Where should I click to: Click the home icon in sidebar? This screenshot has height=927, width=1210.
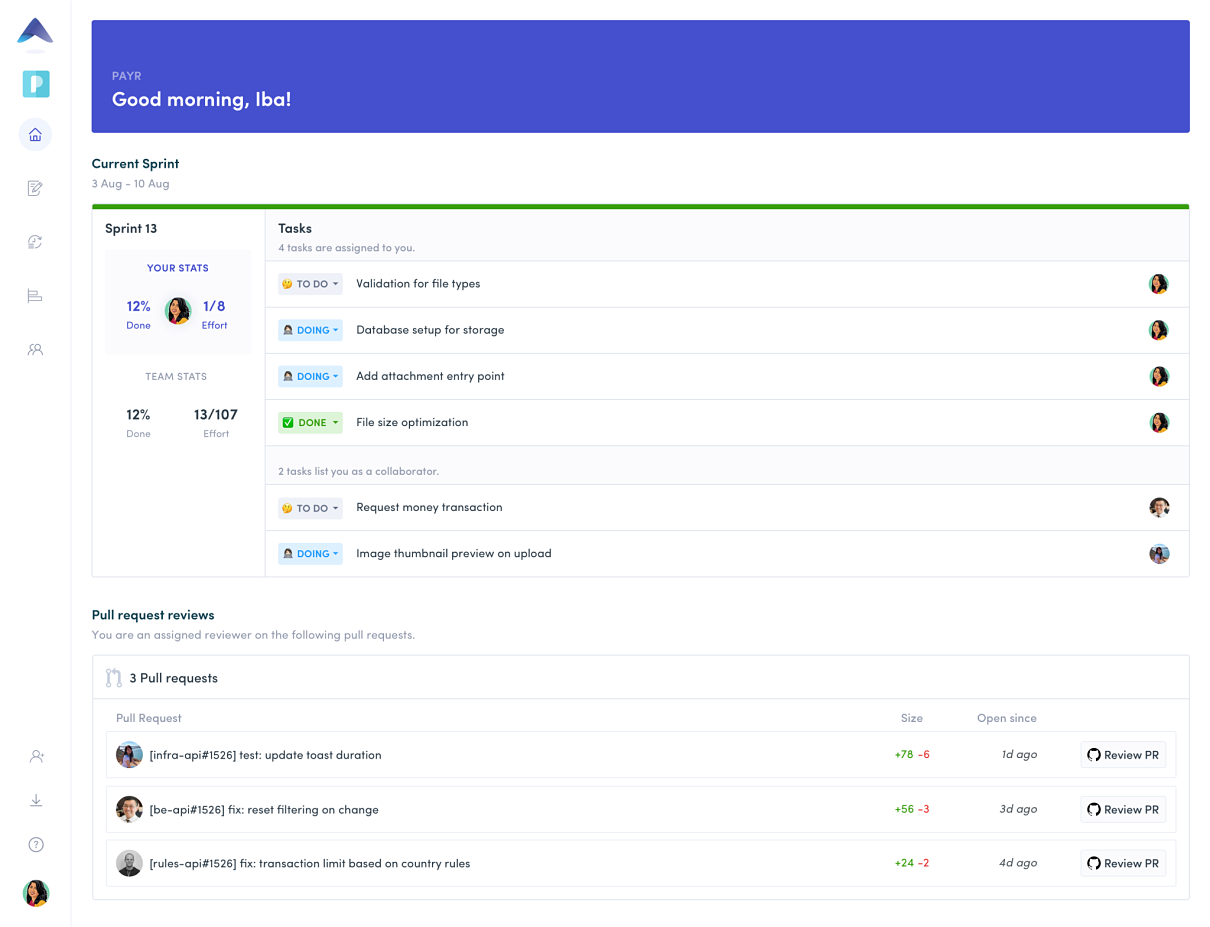pos(35,135)
